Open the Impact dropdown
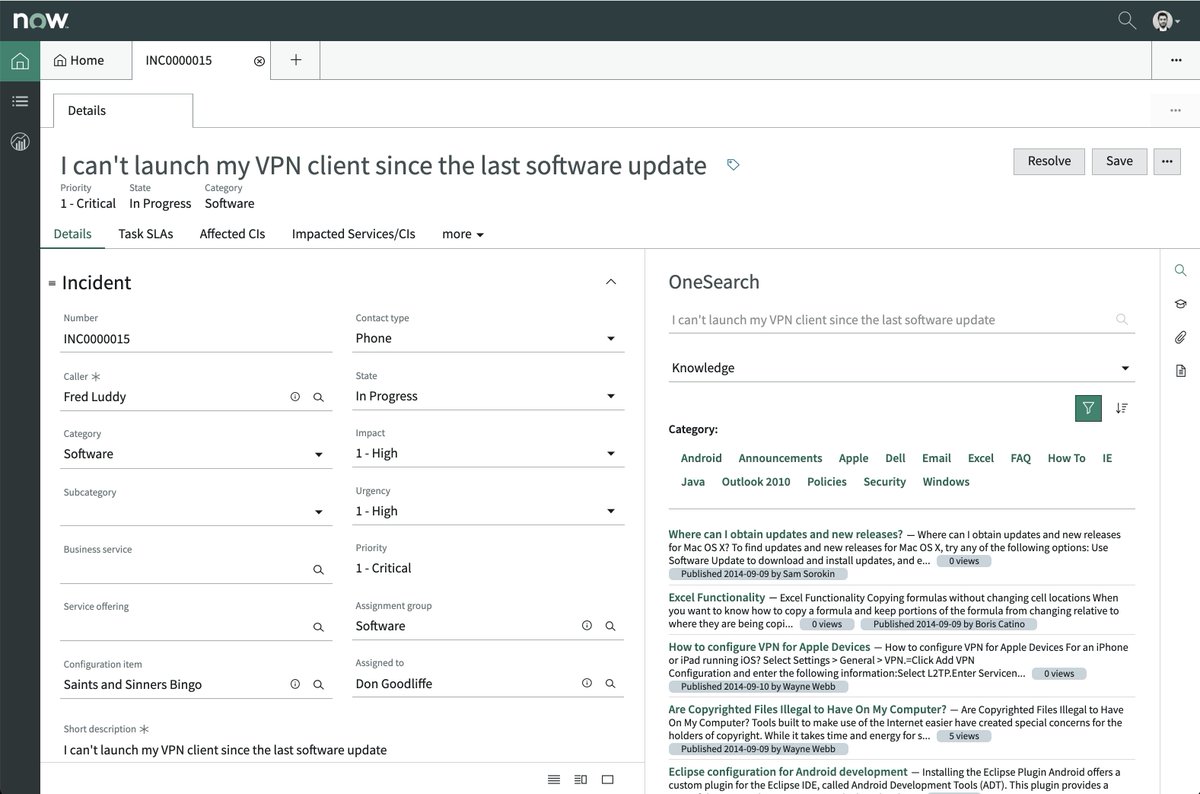The width and height of the screenshot is (1200, 794). pos(489,454)
